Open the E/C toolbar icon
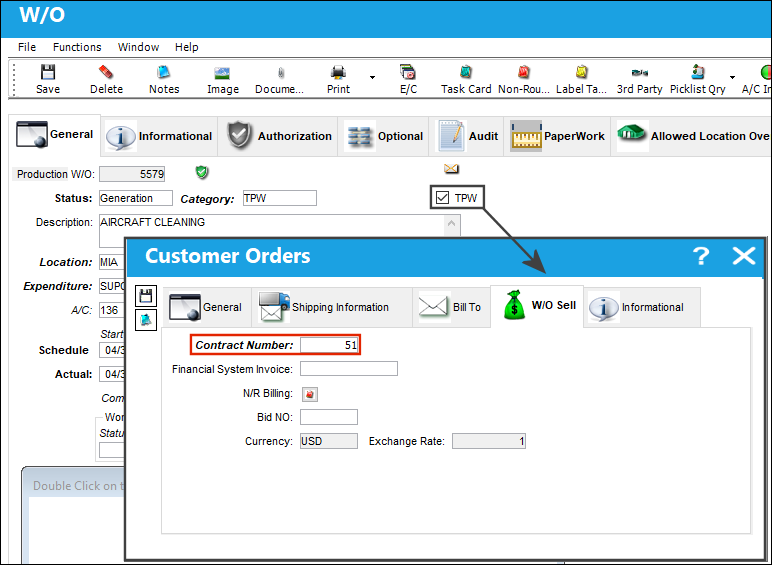Image resolution: width=772 pixels, height=565 pixels. coord(408,72)
